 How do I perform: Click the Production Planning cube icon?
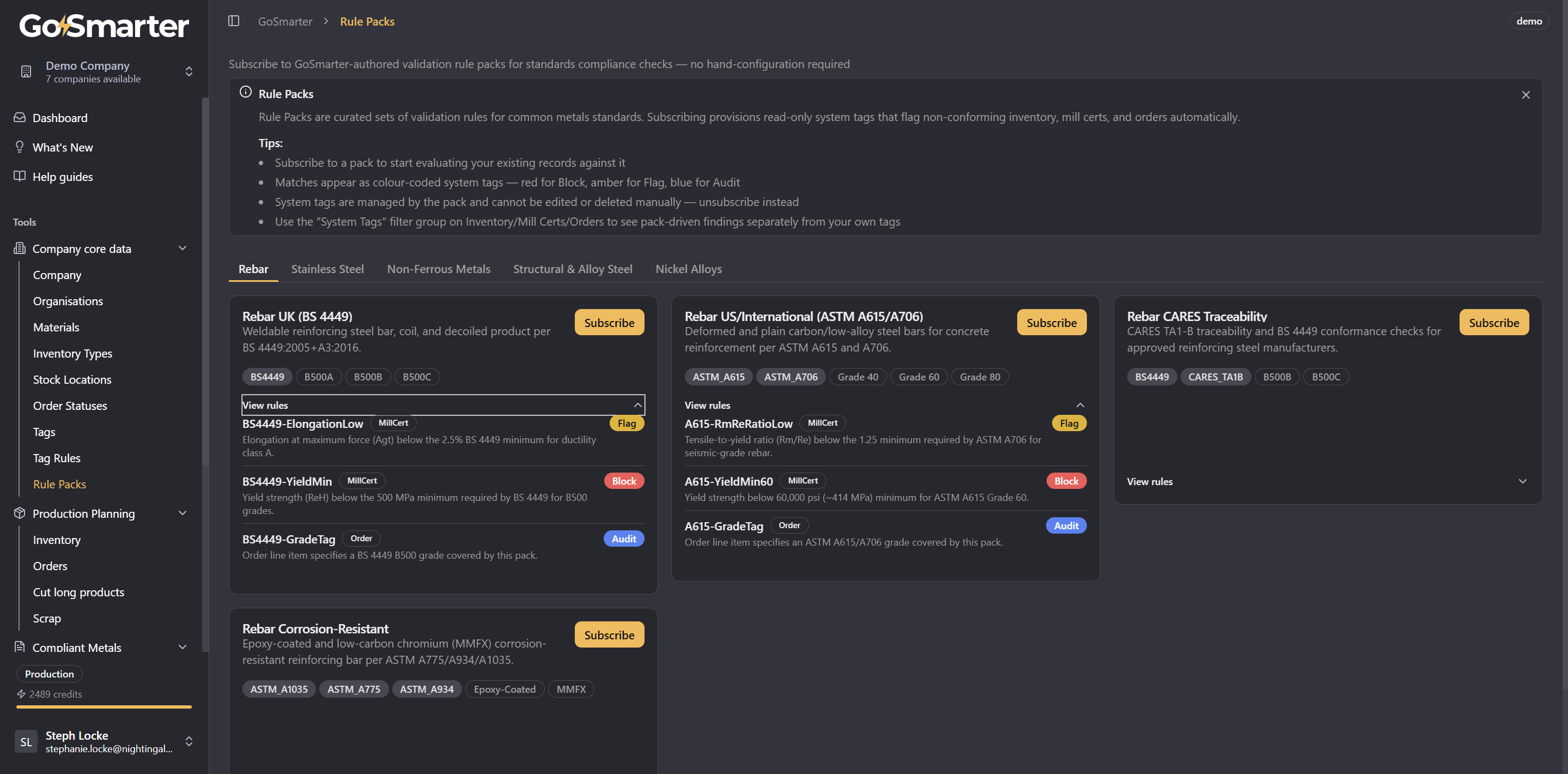point(20,513)
